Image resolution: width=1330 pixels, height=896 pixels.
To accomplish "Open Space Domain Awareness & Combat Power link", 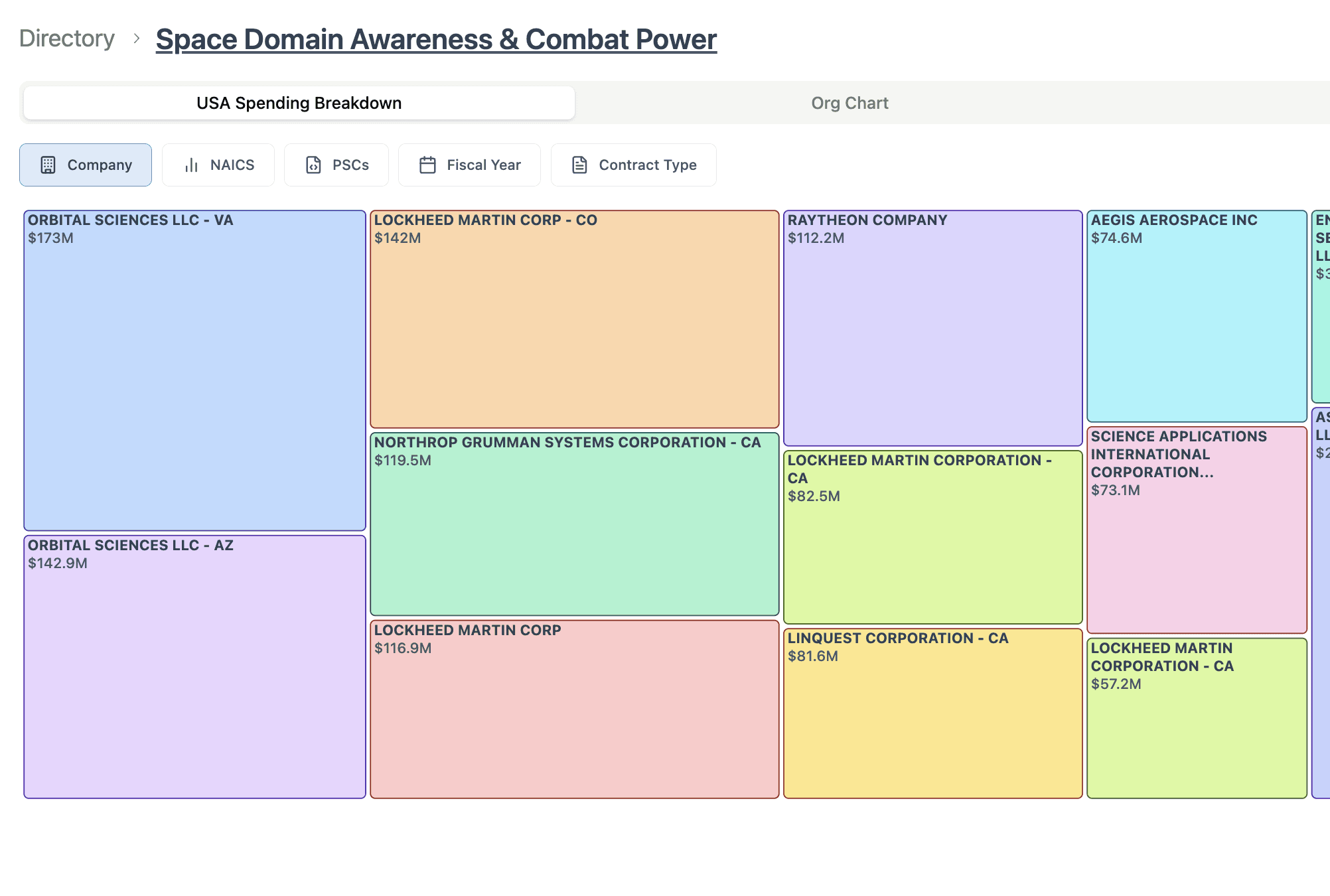I will pos(436,39).
